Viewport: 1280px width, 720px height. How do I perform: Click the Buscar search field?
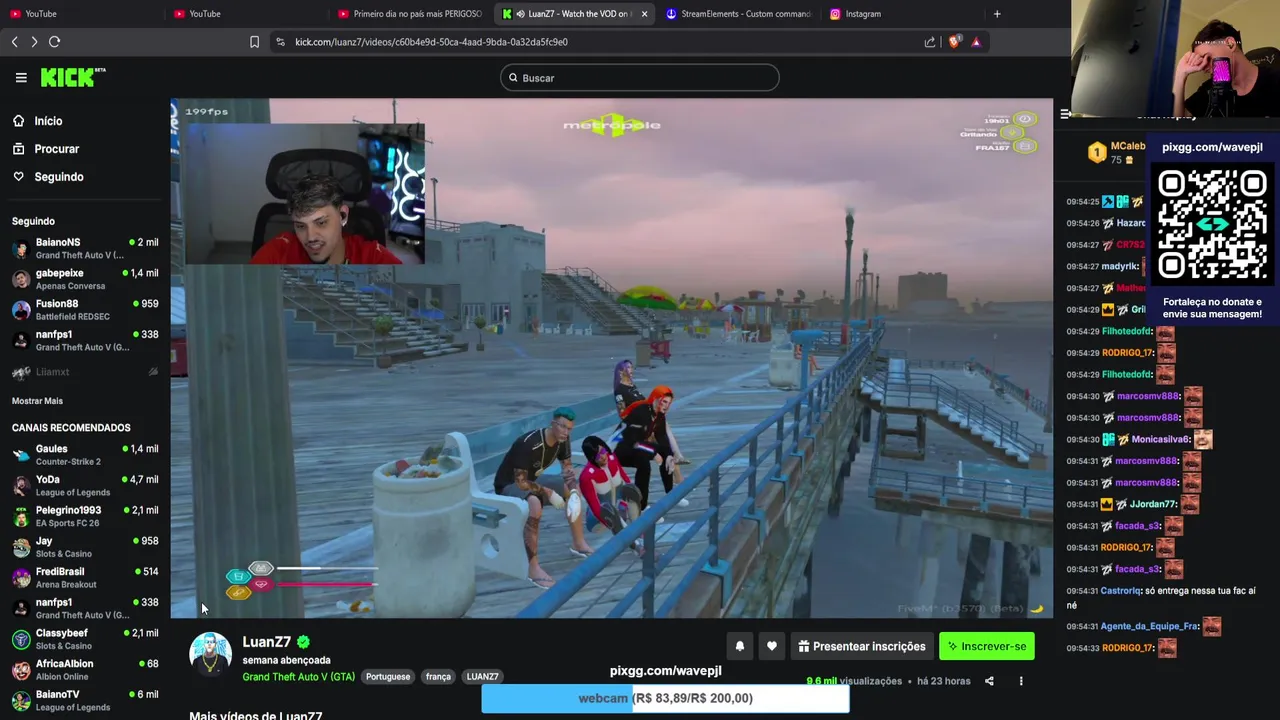640,78
